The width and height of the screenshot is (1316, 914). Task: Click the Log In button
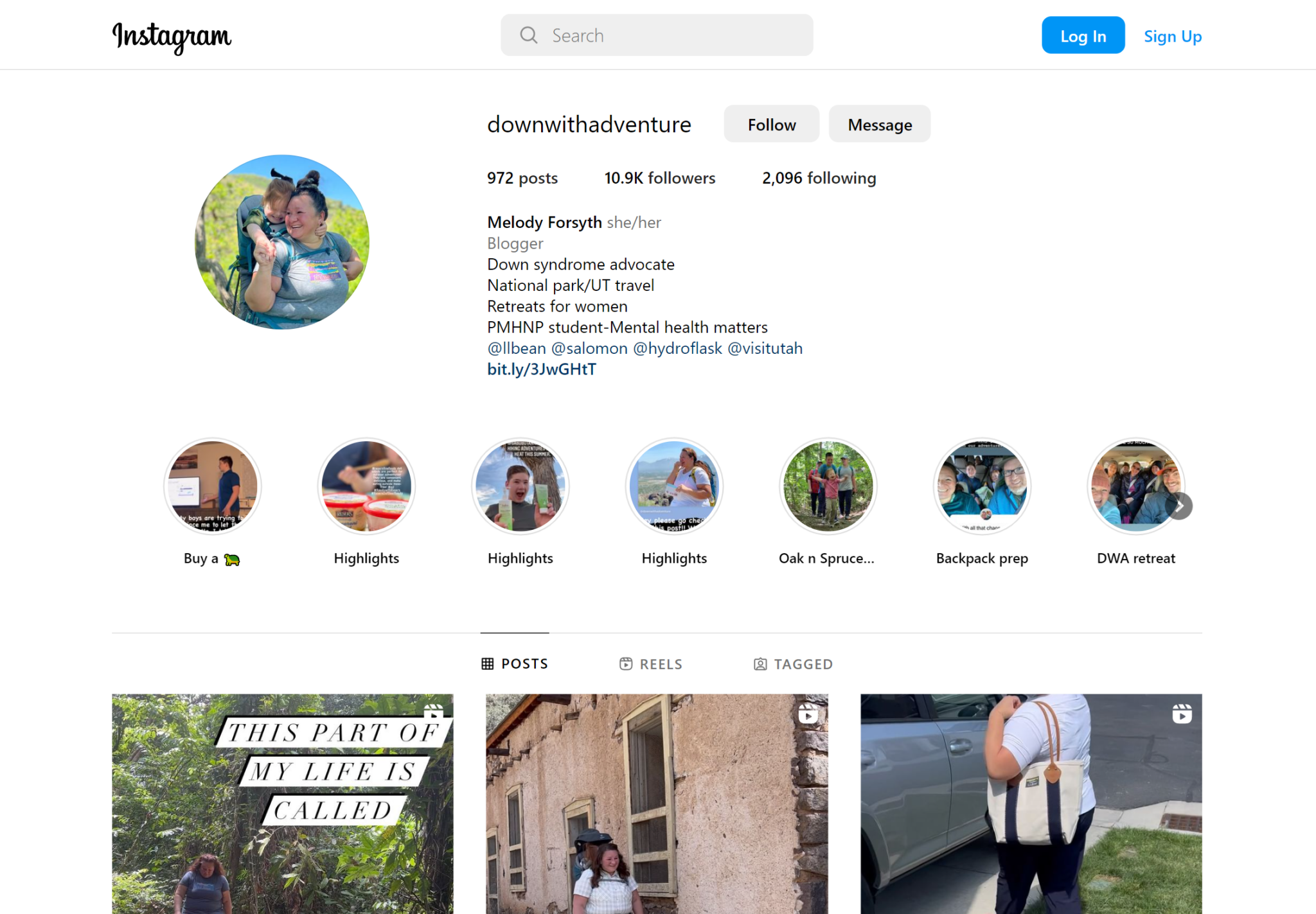[x=1083, y=35]
